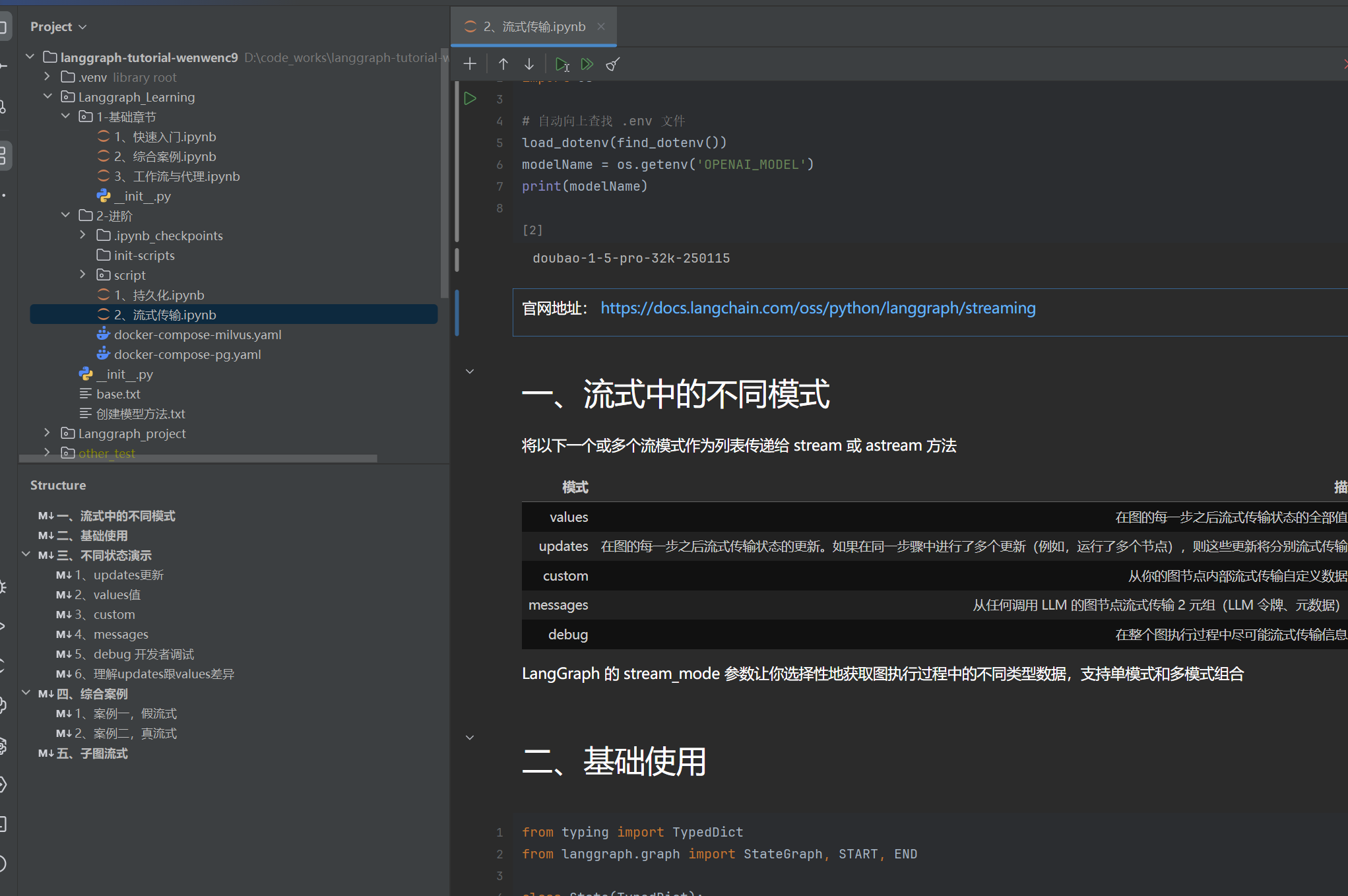Viewport: 1348px width, 896px height.
Task: Close the 2、流式传输.ipynb tab
Action: pyautogui.click(x=601, y=26)
